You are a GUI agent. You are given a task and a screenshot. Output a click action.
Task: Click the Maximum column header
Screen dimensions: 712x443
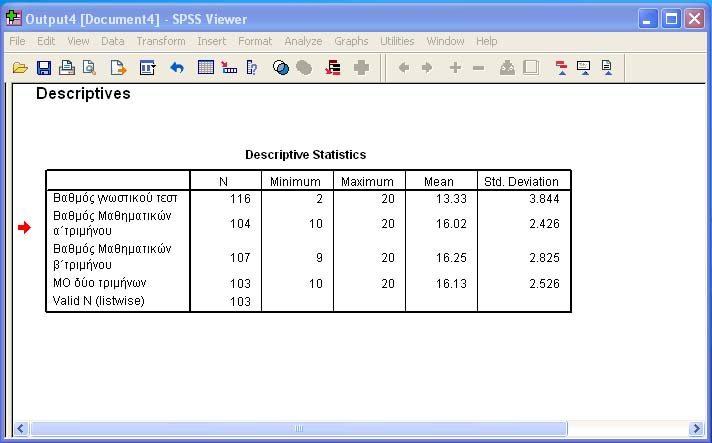(367, 182)
